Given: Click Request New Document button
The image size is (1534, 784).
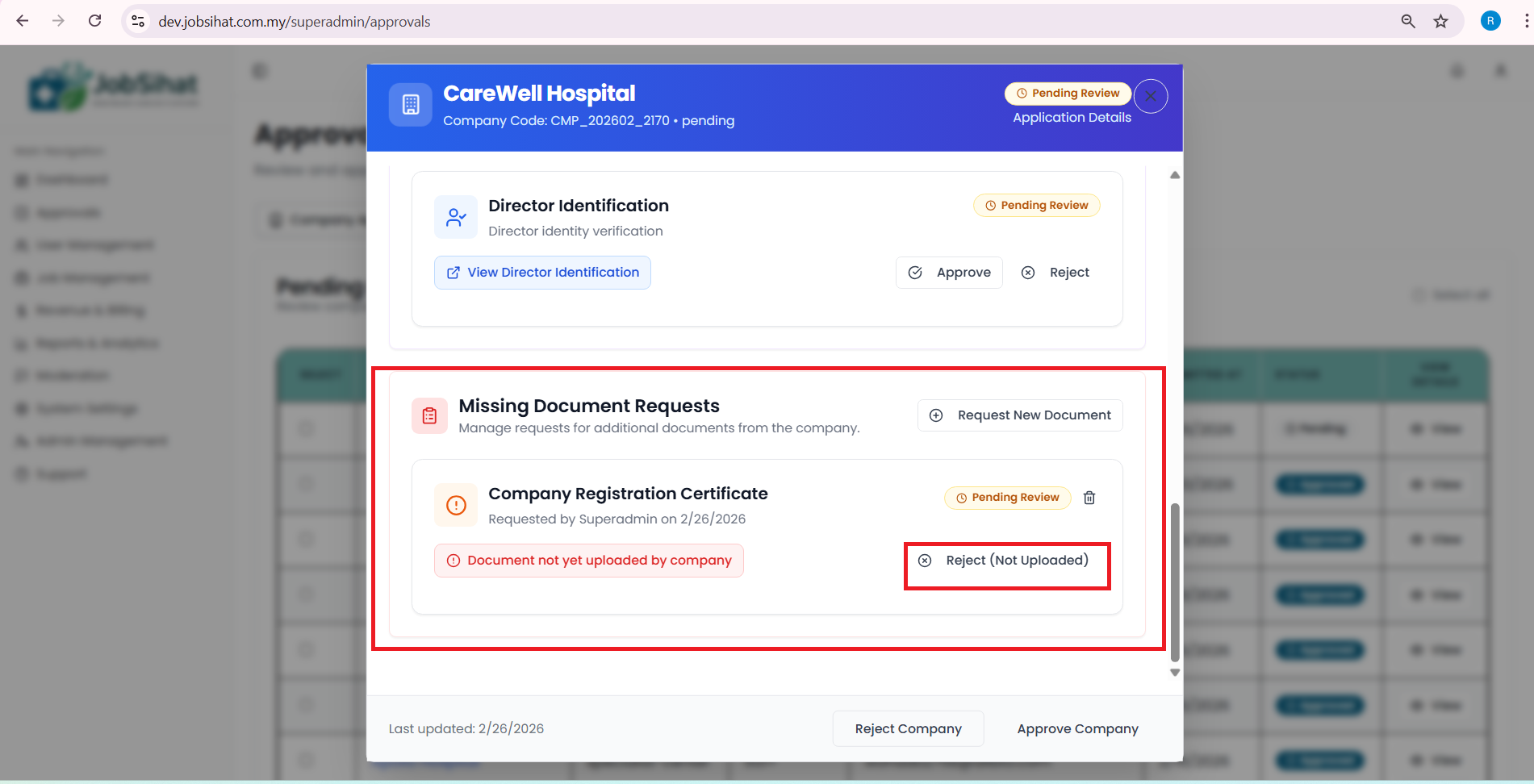Looking at the screenshot, I should (1020, 415).
